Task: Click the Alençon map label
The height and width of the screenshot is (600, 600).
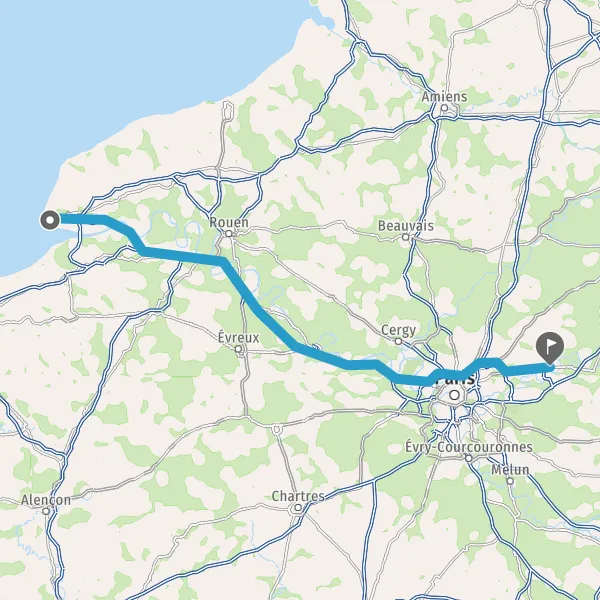Action: 46,500
